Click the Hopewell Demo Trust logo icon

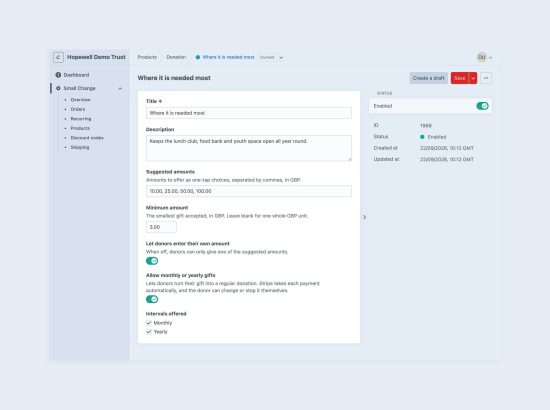(58, 57)
